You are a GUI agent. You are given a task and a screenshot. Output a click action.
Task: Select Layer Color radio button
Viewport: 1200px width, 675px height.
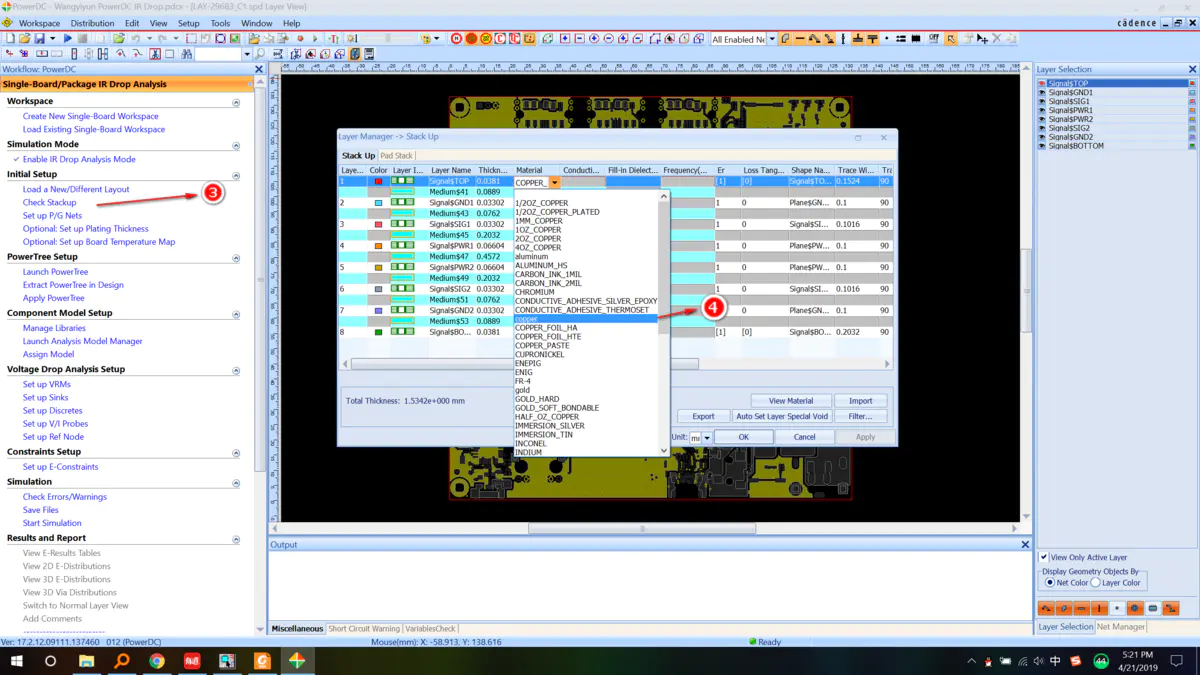(x=1095, y=582)
